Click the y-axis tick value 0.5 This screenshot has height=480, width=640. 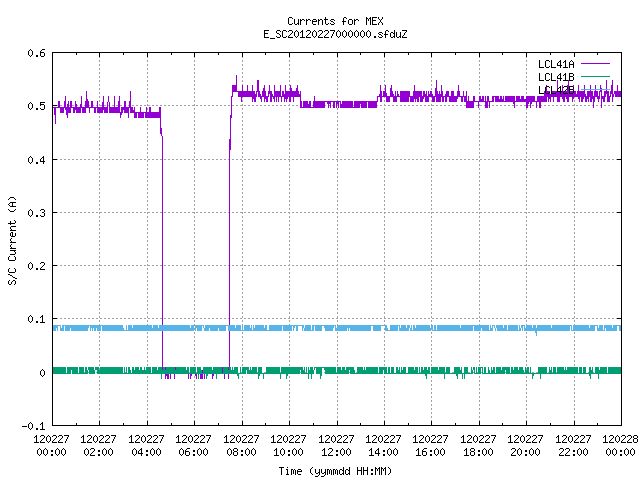(x=36, y=106)
